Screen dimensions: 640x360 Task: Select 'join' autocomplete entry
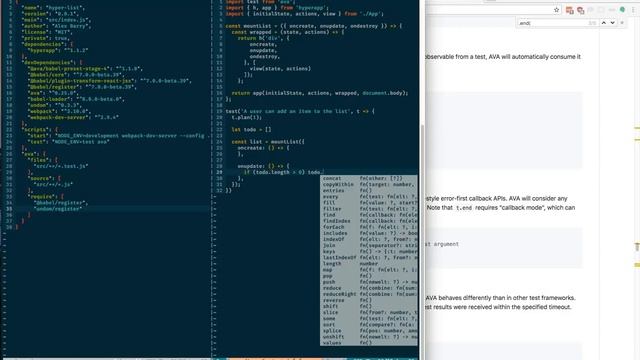(369, 245)
